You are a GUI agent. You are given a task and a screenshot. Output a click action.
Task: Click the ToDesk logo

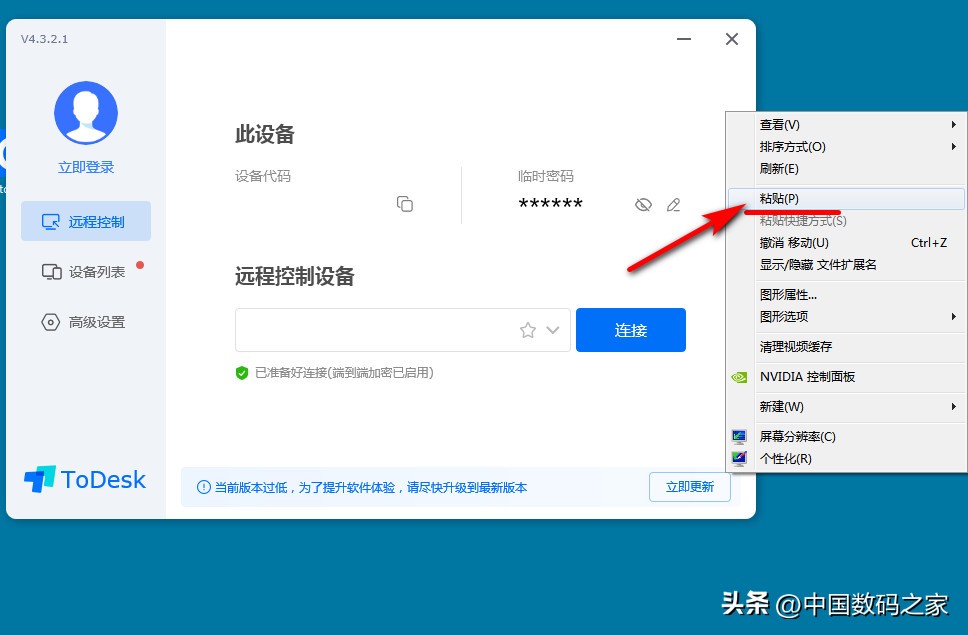coord(85,479)
